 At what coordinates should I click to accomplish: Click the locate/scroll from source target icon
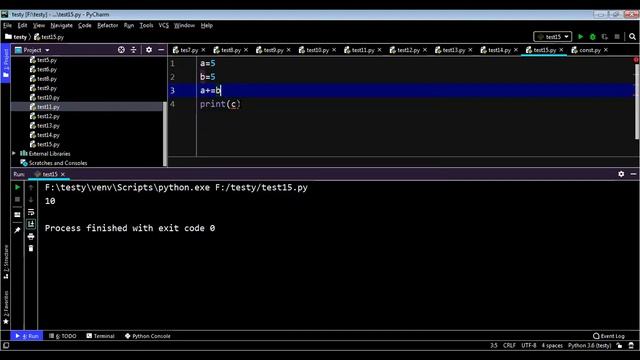(x=121, y=50)
